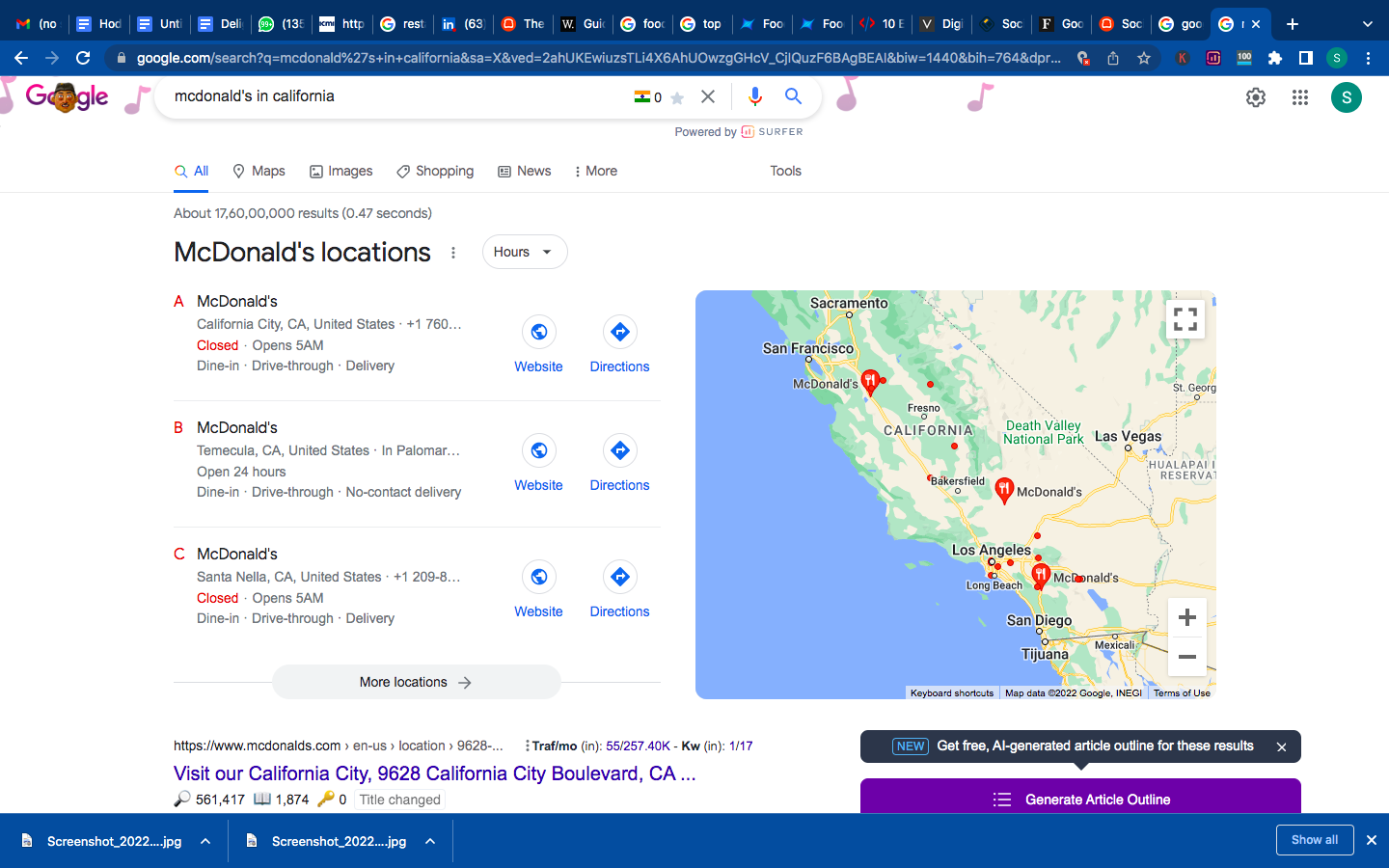Open the Chrome side panel icon
The width and height of the screenshot is (1389, 868).
click(1306, 58)
